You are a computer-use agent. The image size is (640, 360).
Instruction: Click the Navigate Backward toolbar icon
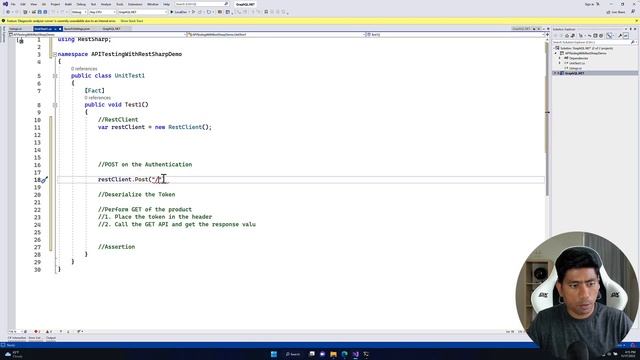click(x=8, y=12)
